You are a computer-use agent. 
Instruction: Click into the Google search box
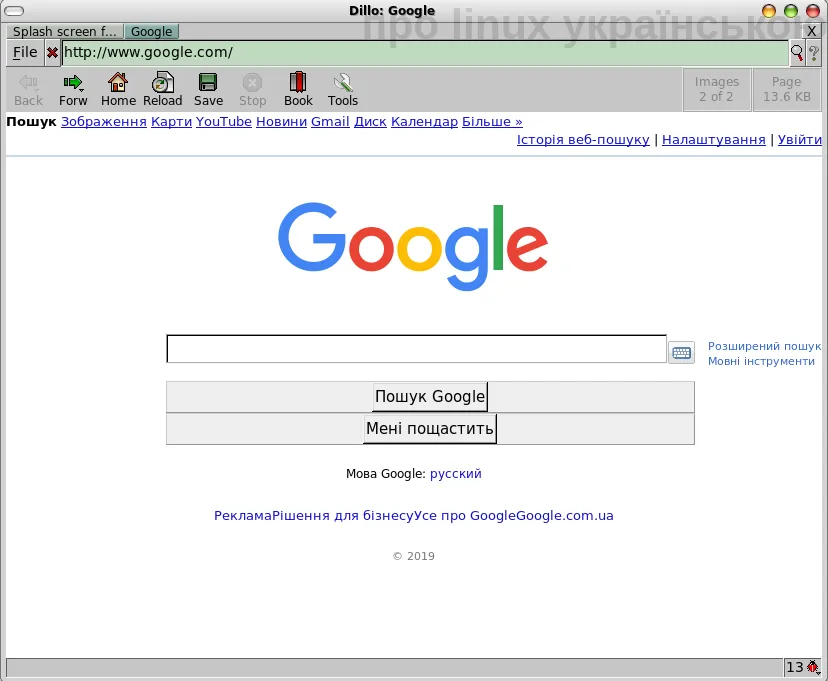(x=417, y=349)
